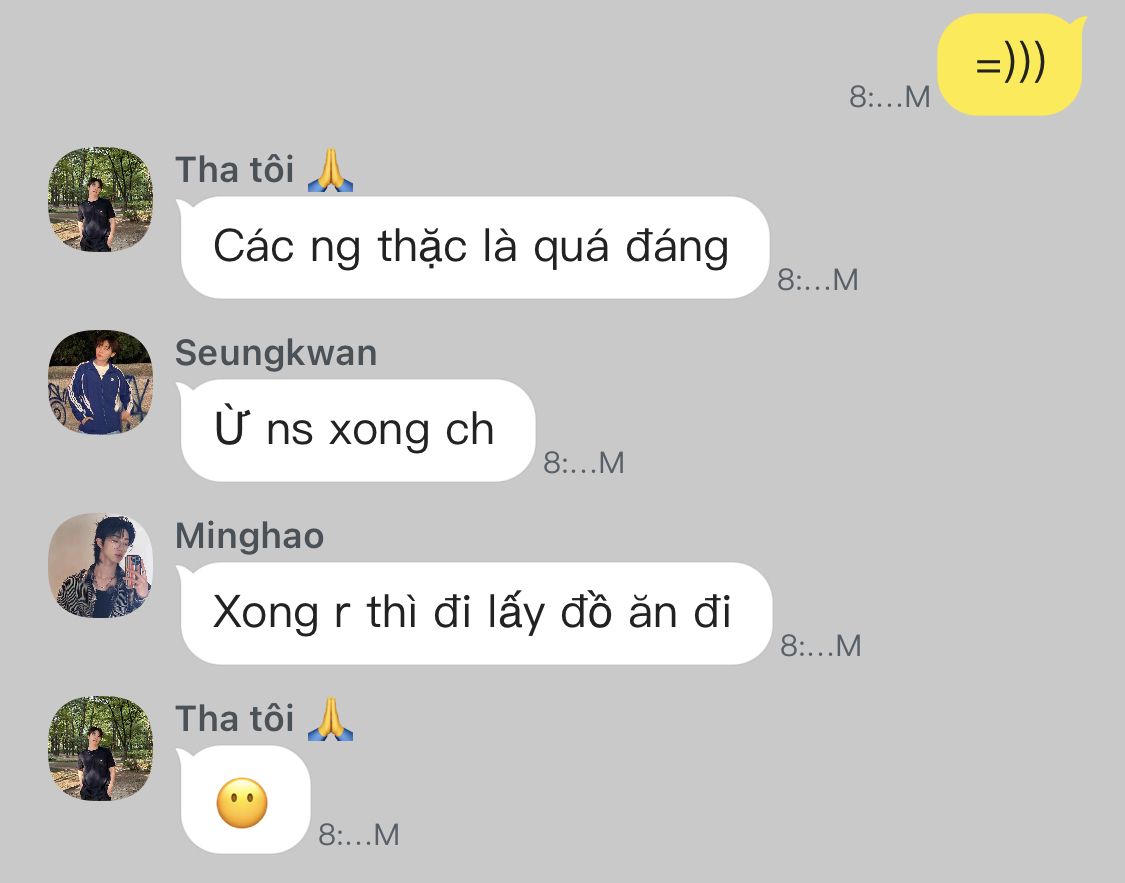Tap the Tha tôi avatar beside "Các ng thặc là quá đáng"
This screenshot has height=883, width=1125.
(x=100, y=199)
